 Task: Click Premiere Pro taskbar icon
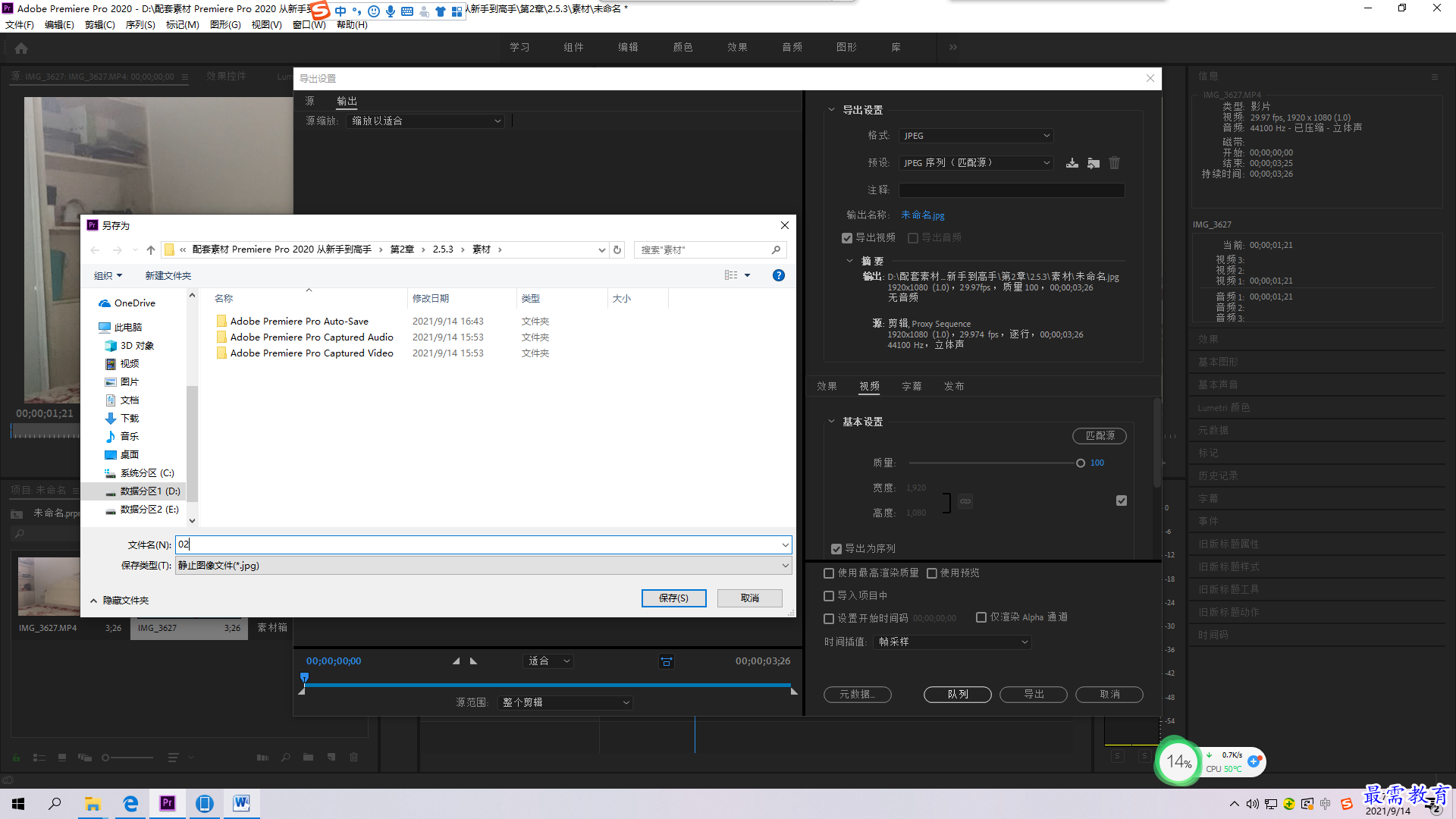(x=168, y=803)
